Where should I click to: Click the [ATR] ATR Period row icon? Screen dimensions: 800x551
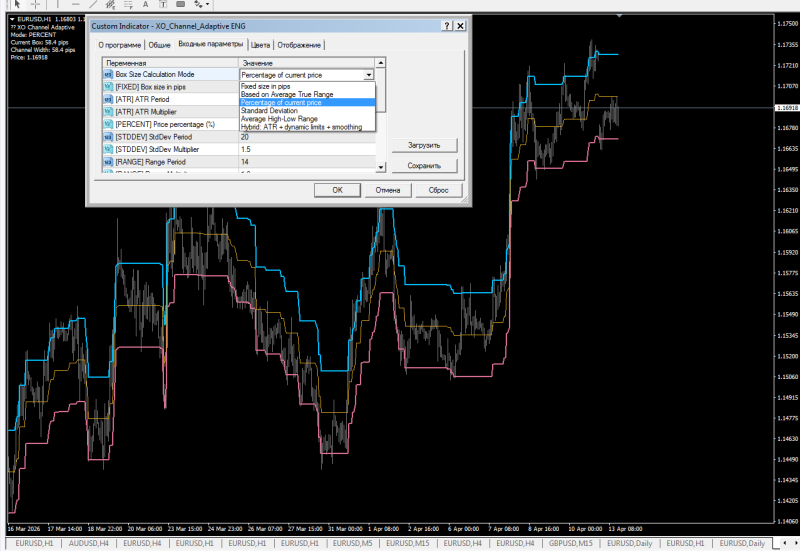pyautogui.click(x=108, y=99)
